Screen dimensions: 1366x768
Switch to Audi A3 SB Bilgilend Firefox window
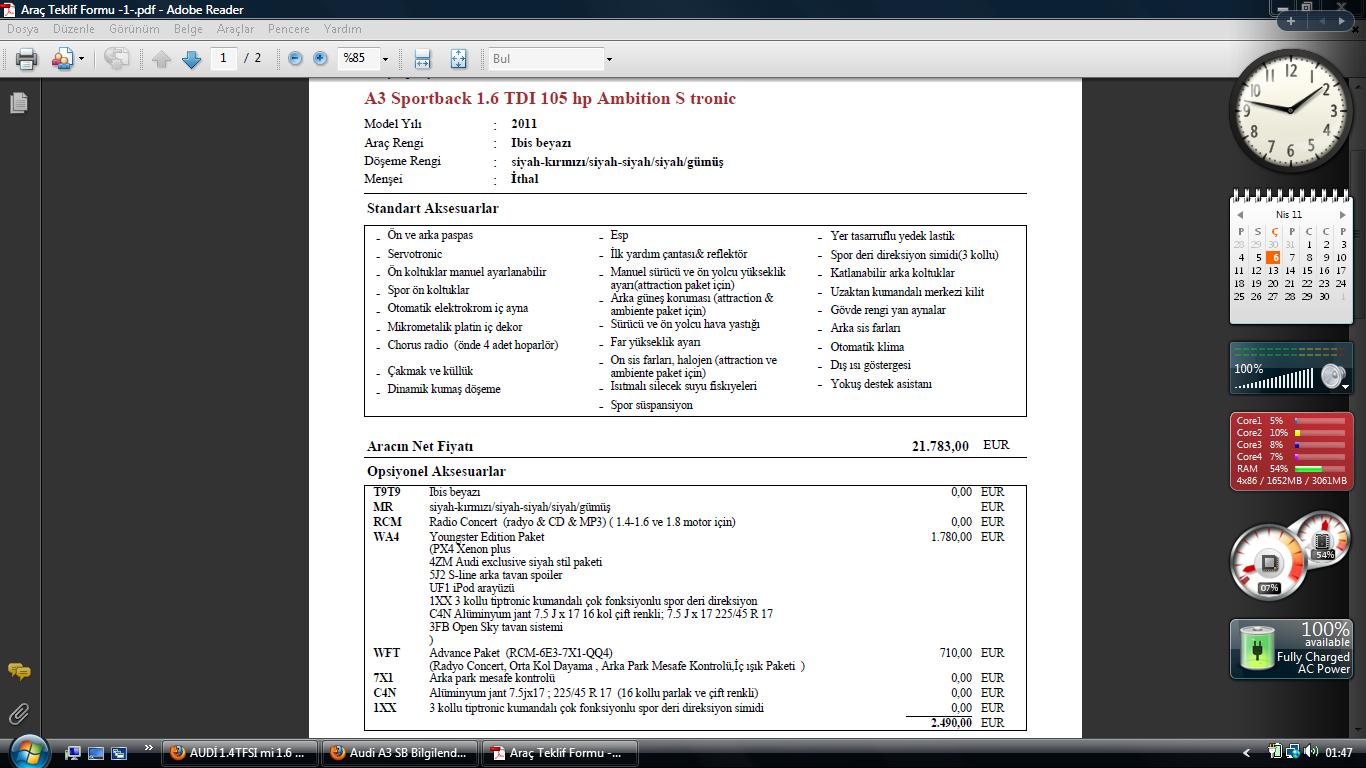pos(400,753)
